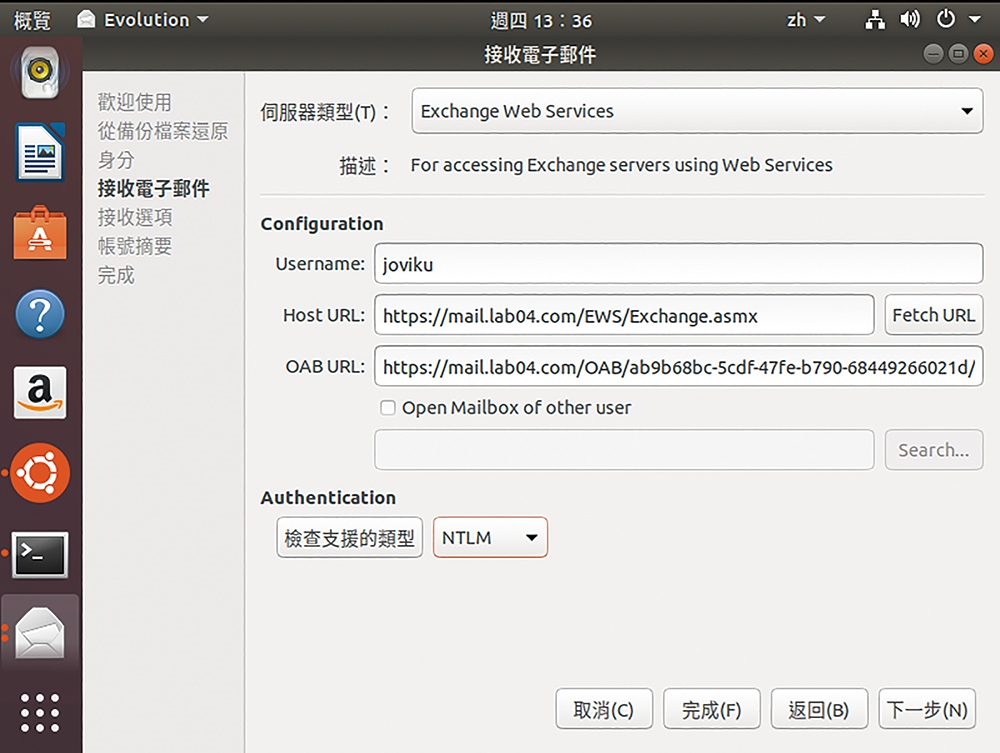The height and width of the screenshot is (753, 1000).
Task: Open Help question mark icon
Action: click(40, 314)
